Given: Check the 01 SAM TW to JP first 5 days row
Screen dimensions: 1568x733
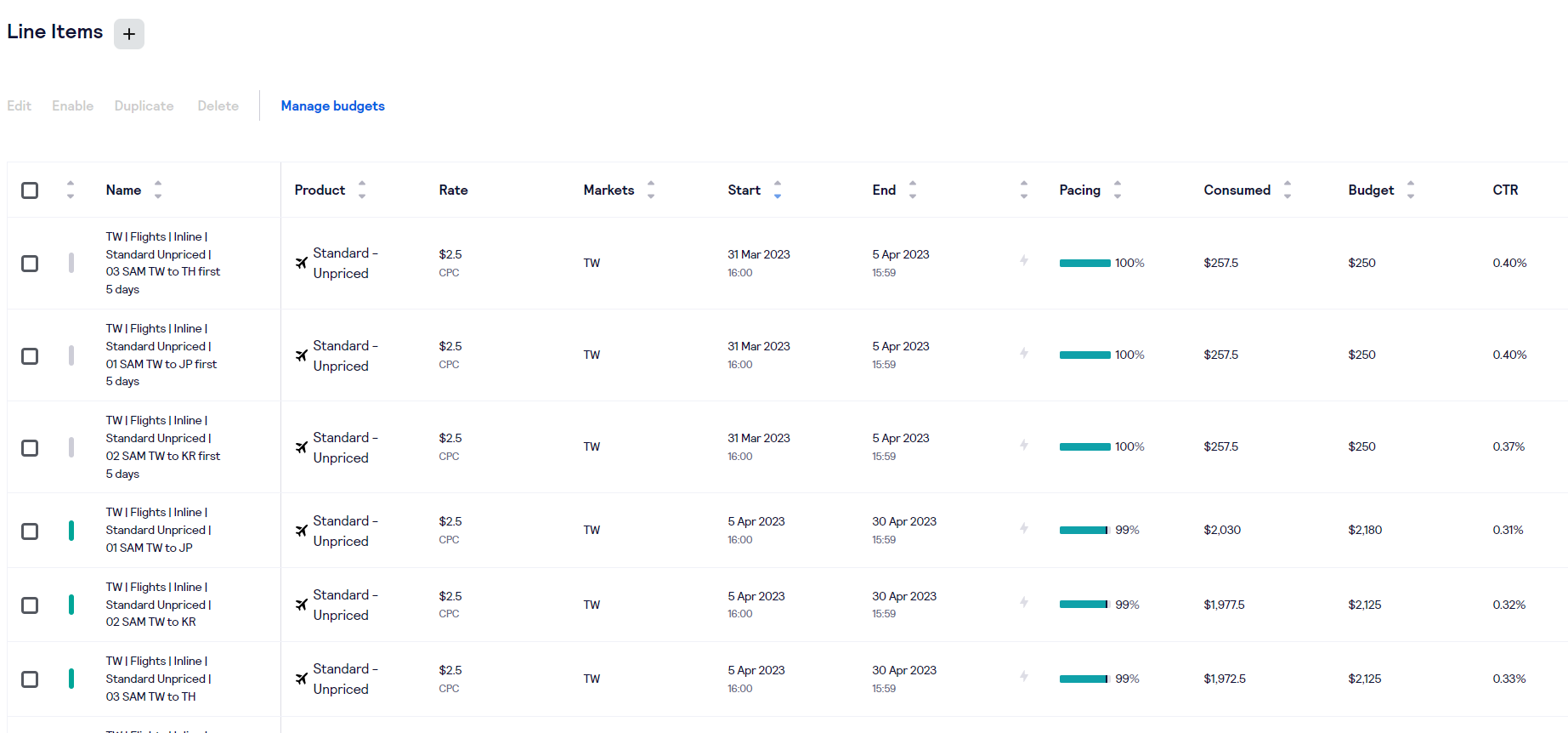Looking at the screenshot, I should click(x=30, y=356).
